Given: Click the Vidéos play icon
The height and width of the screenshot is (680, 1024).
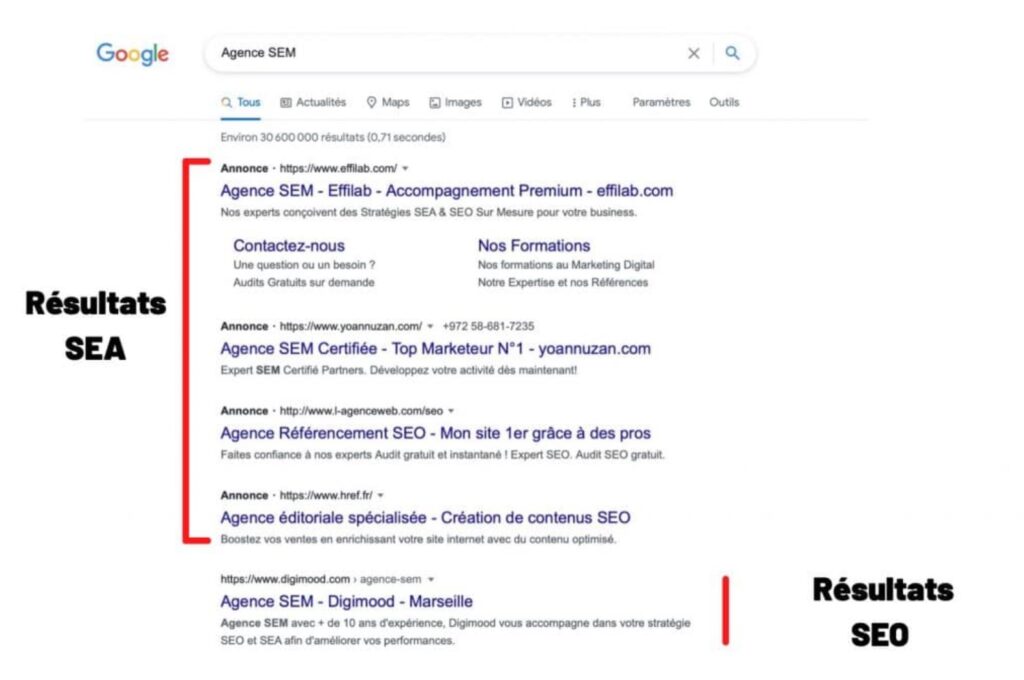Looking at the screenshot, I should [507, 103].
